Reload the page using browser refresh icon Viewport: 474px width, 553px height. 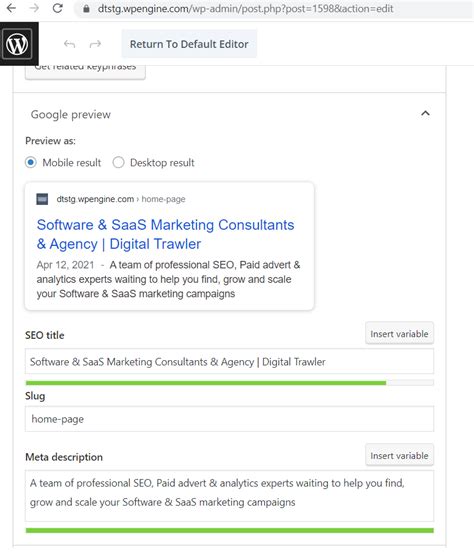[x=57, y=8]
